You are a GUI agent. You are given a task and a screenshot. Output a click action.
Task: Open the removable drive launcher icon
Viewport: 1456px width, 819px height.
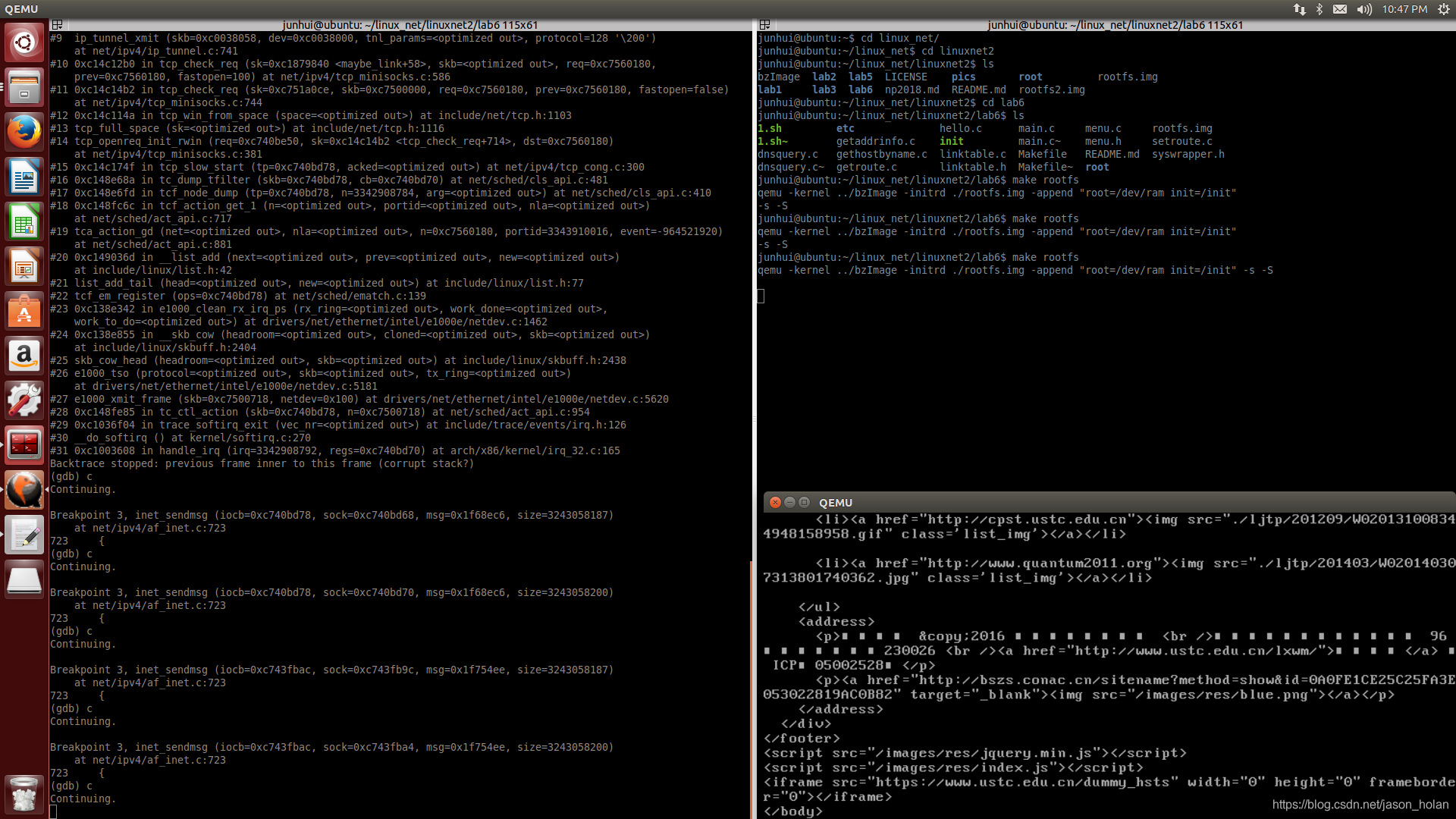click(24, 580)
